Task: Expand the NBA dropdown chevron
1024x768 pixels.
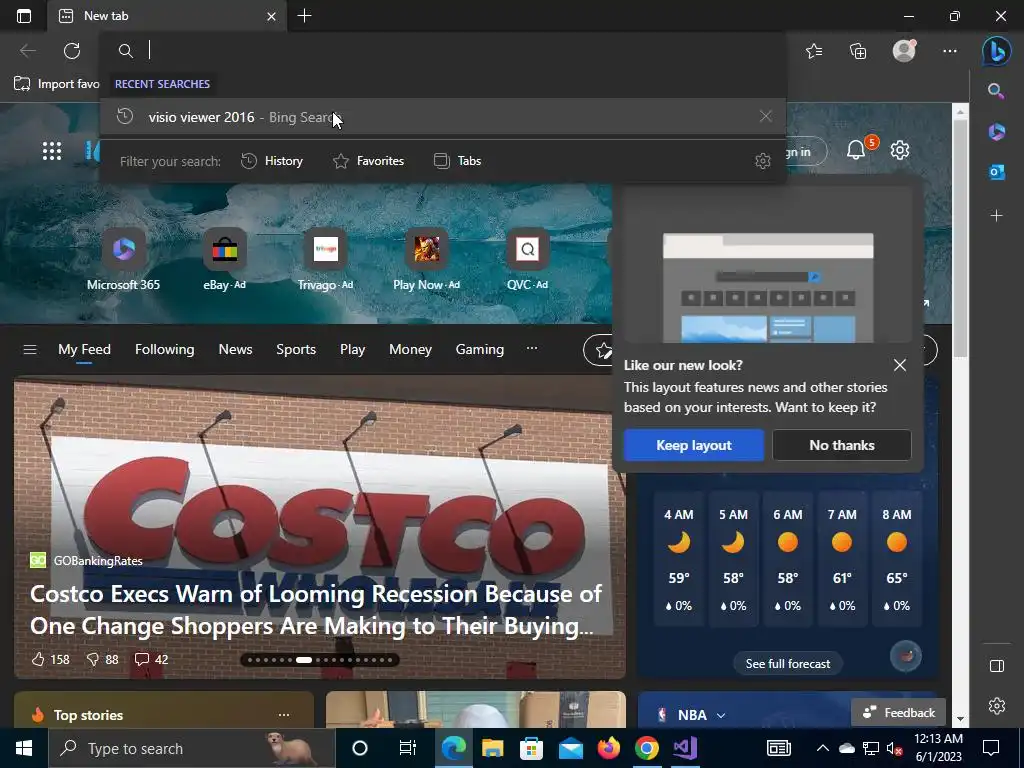Action: coord(721,716)
